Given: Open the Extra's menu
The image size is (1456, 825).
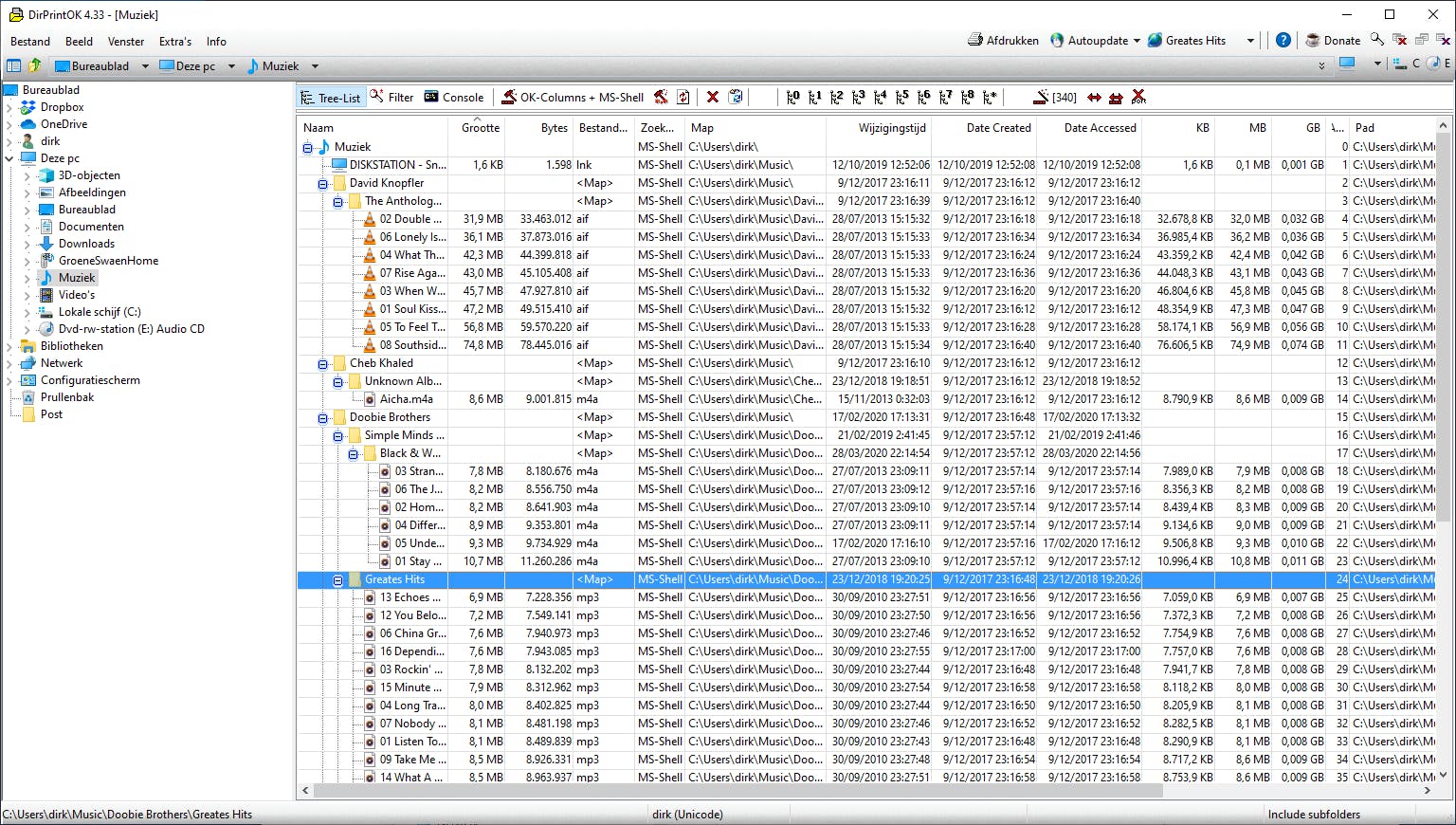Looking at the screenshot, I should (x=174, y=42).
